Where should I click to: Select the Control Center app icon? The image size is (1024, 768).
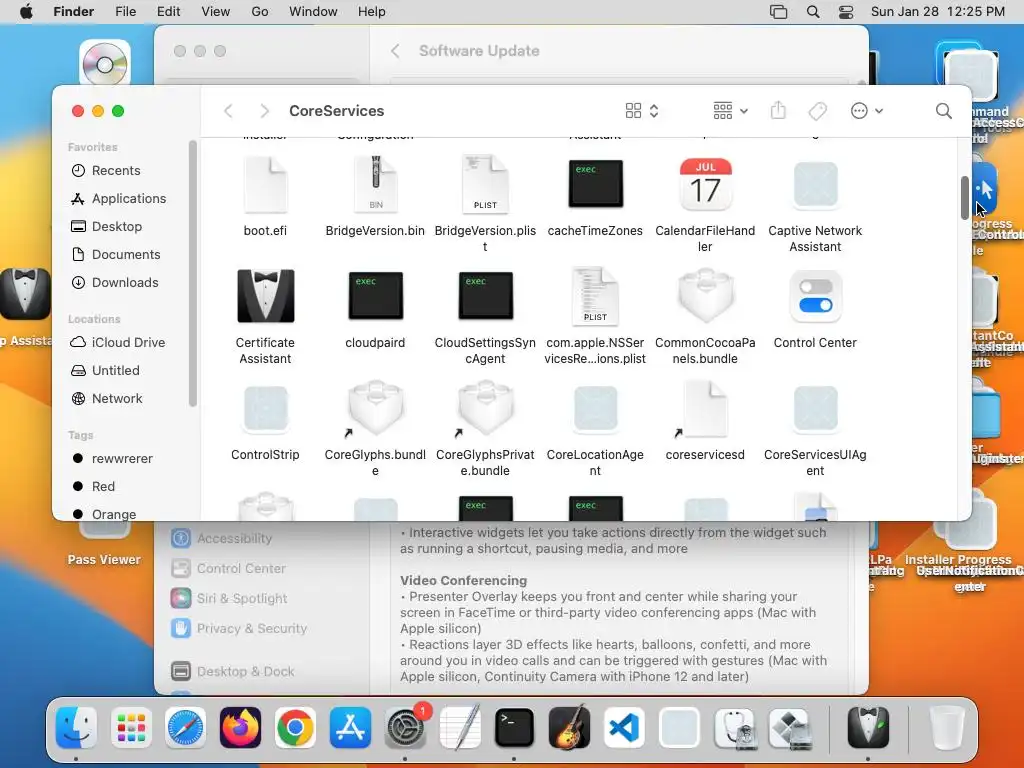click(815, 297)
